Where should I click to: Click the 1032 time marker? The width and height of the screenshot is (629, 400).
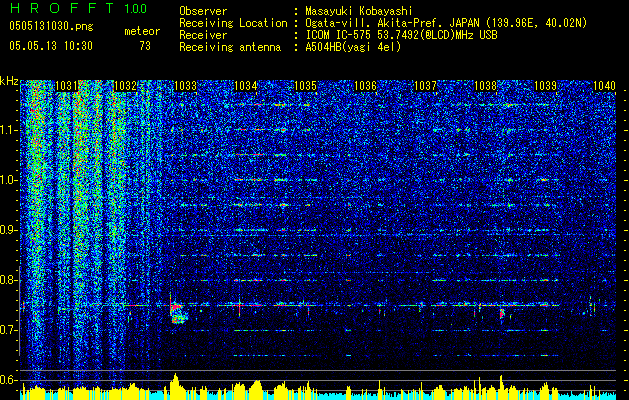tap(126, 85)
